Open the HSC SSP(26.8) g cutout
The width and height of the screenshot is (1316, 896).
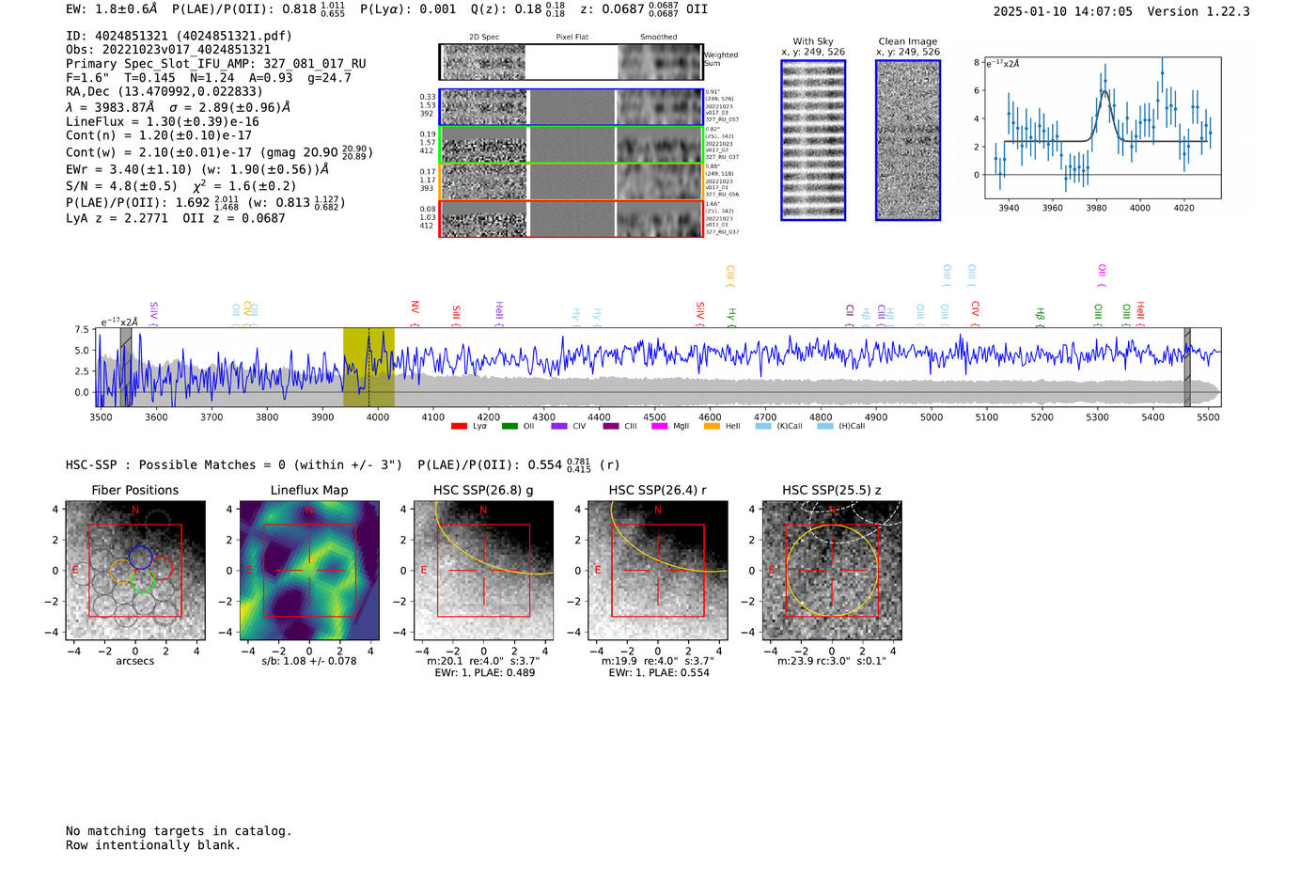click(483, 571)
